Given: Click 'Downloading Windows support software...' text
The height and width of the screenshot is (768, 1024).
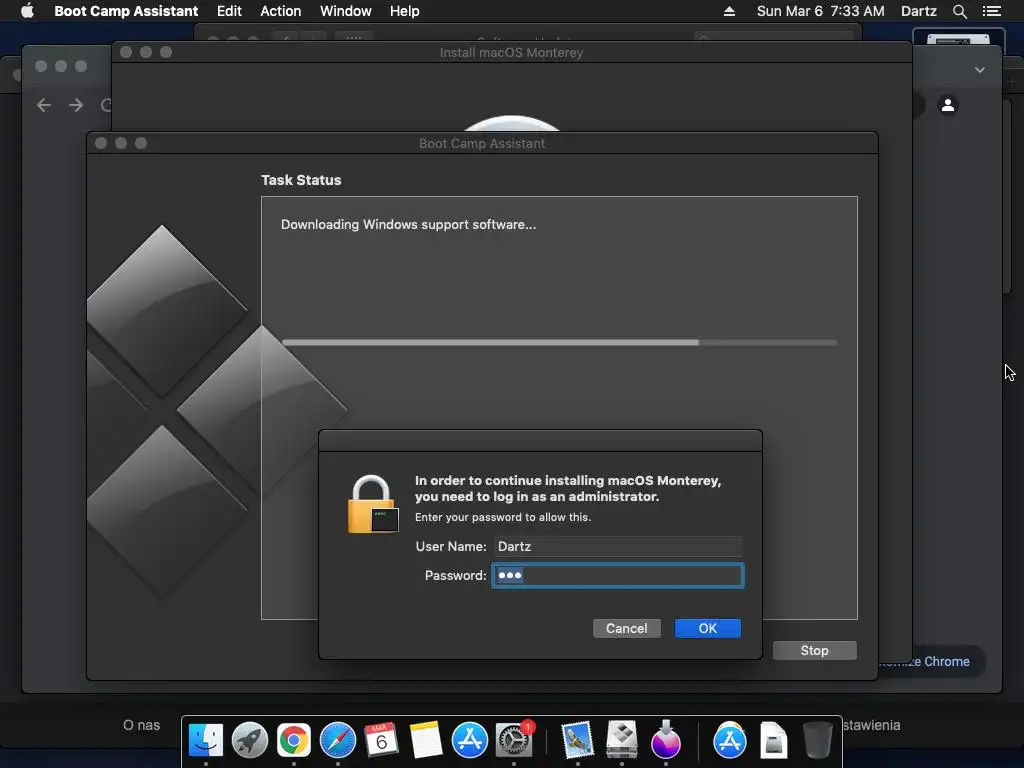Looking at the screenshot, I should [x=408, y=225].
